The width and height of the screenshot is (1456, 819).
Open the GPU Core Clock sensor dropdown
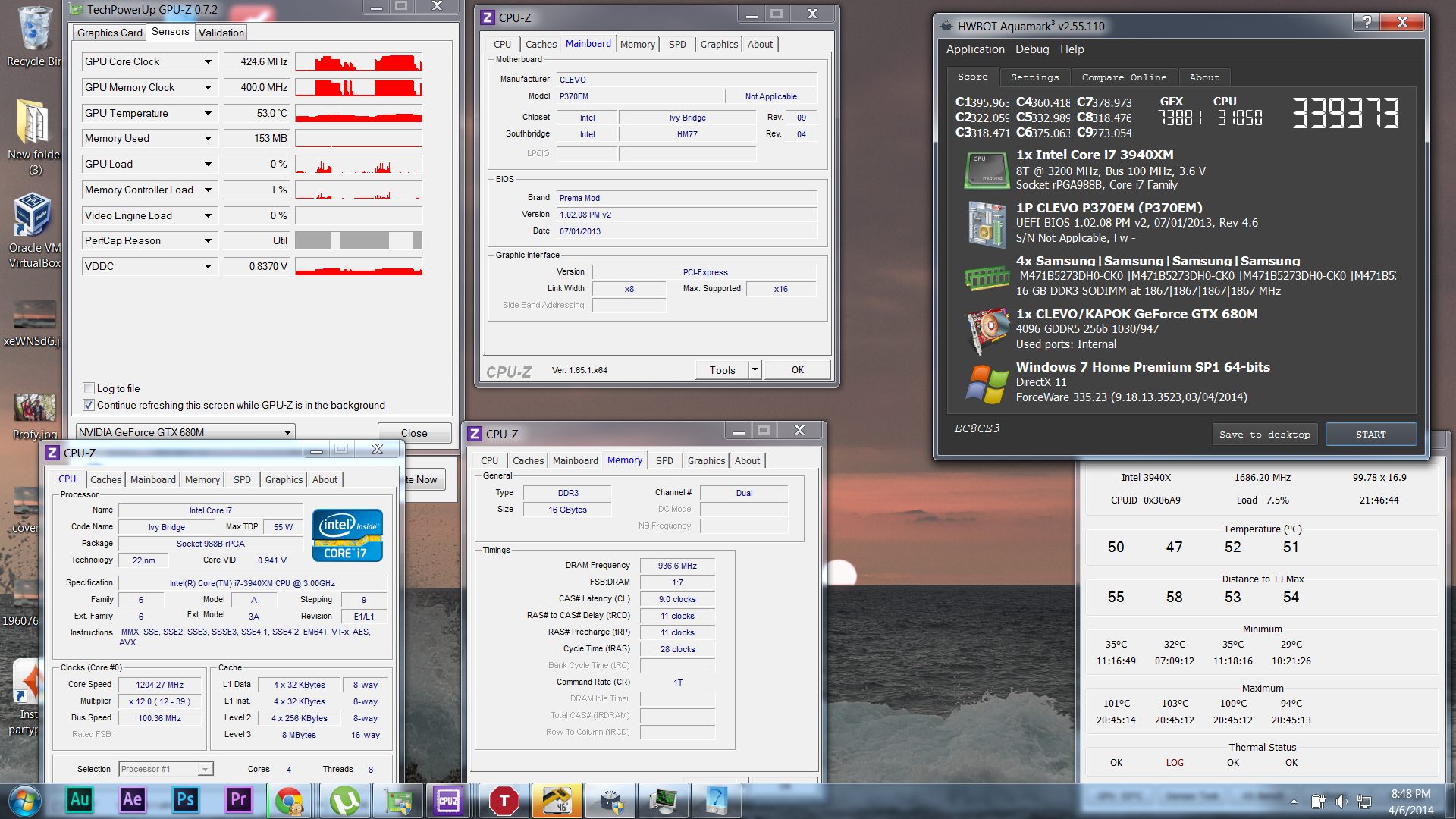[x=208, y=61]
